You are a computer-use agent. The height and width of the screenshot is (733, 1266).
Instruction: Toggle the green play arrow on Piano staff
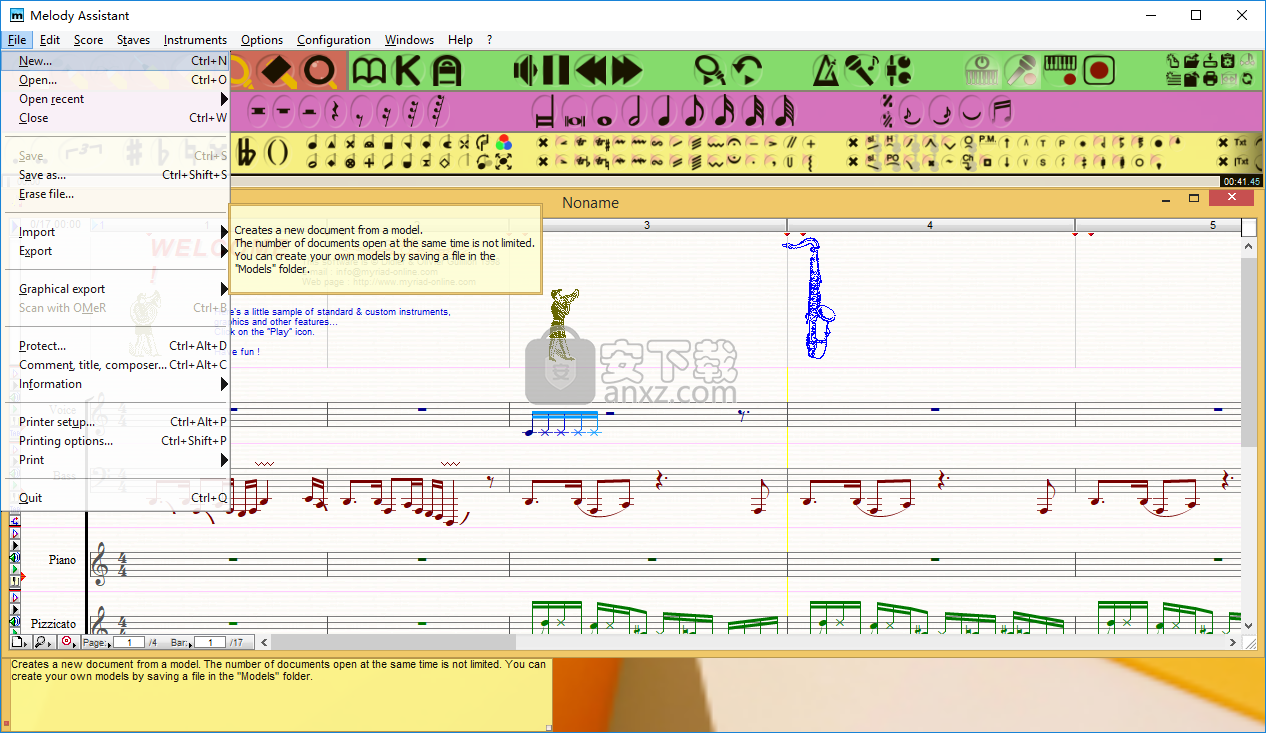pos(15,569)
